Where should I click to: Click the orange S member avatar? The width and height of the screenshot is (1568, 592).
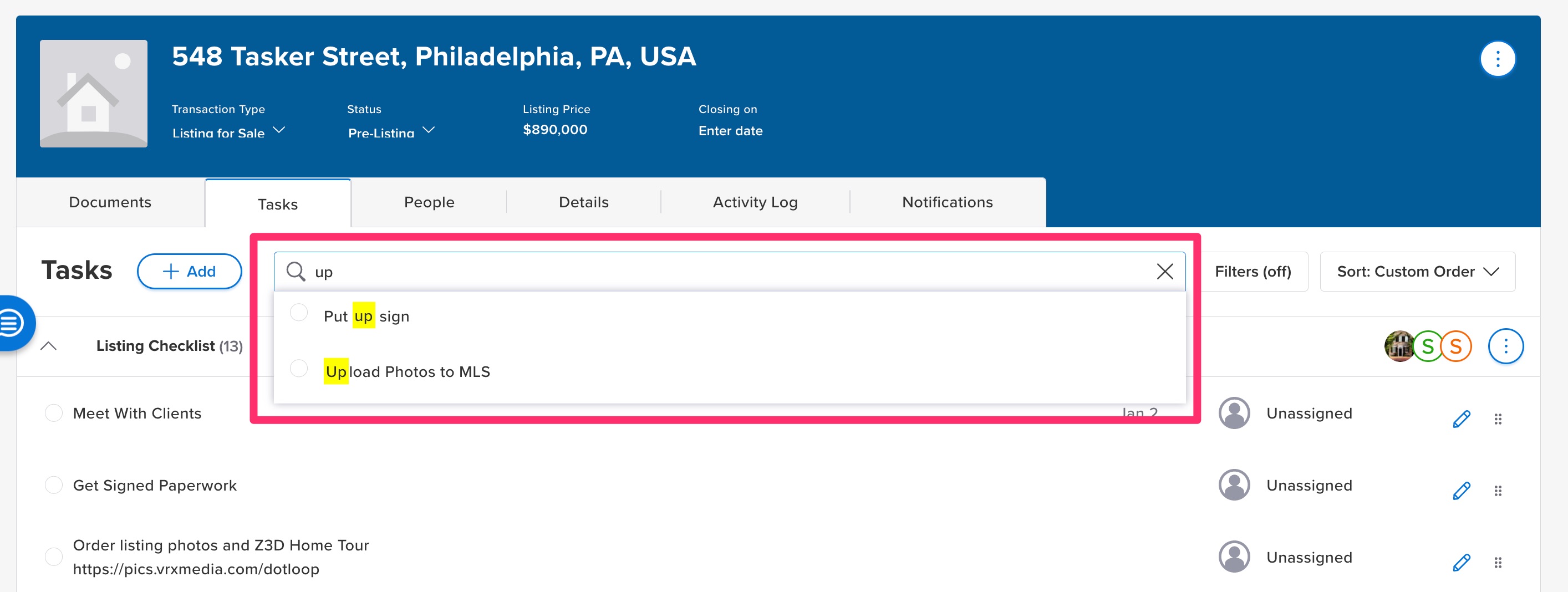coord(1455,347)
